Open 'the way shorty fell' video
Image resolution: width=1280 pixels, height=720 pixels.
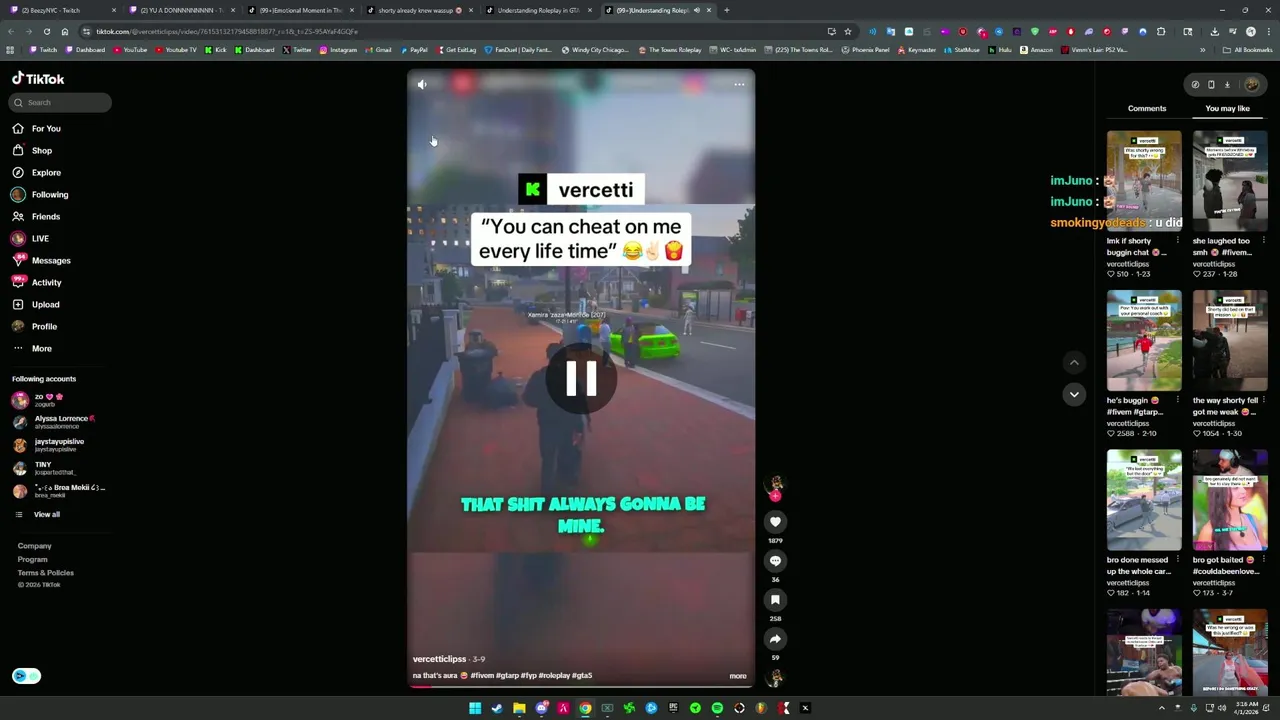(1230, 341)
